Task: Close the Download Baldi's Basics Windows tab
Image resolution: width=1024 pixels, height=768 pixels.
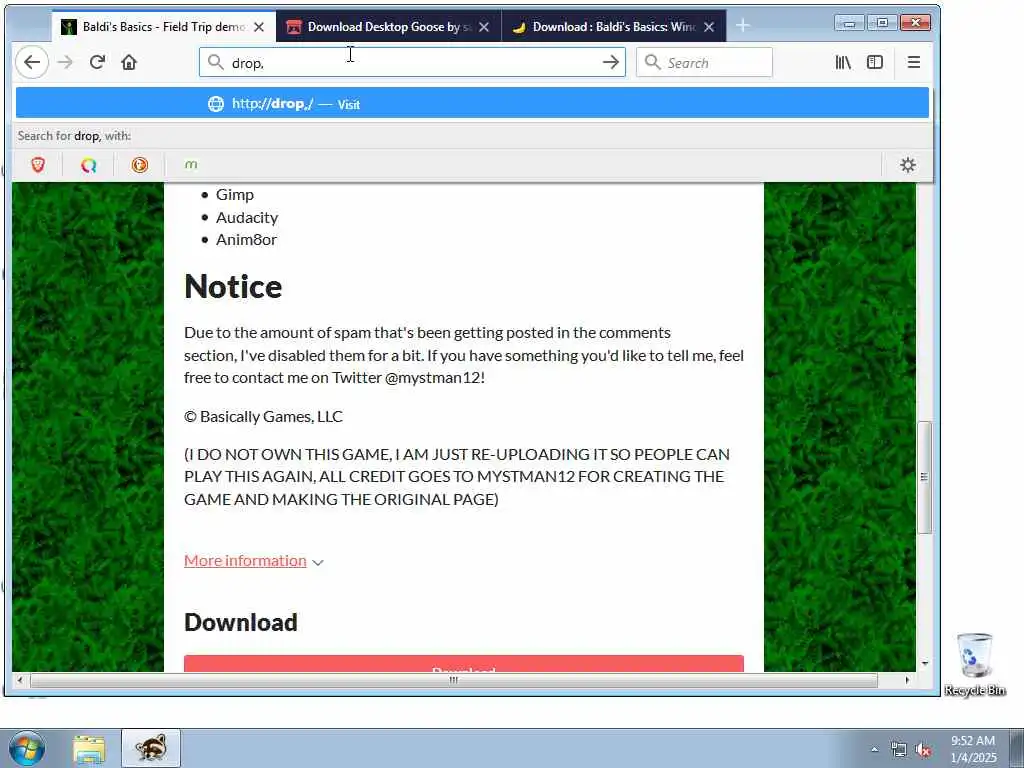Action: tap(709, 27)
